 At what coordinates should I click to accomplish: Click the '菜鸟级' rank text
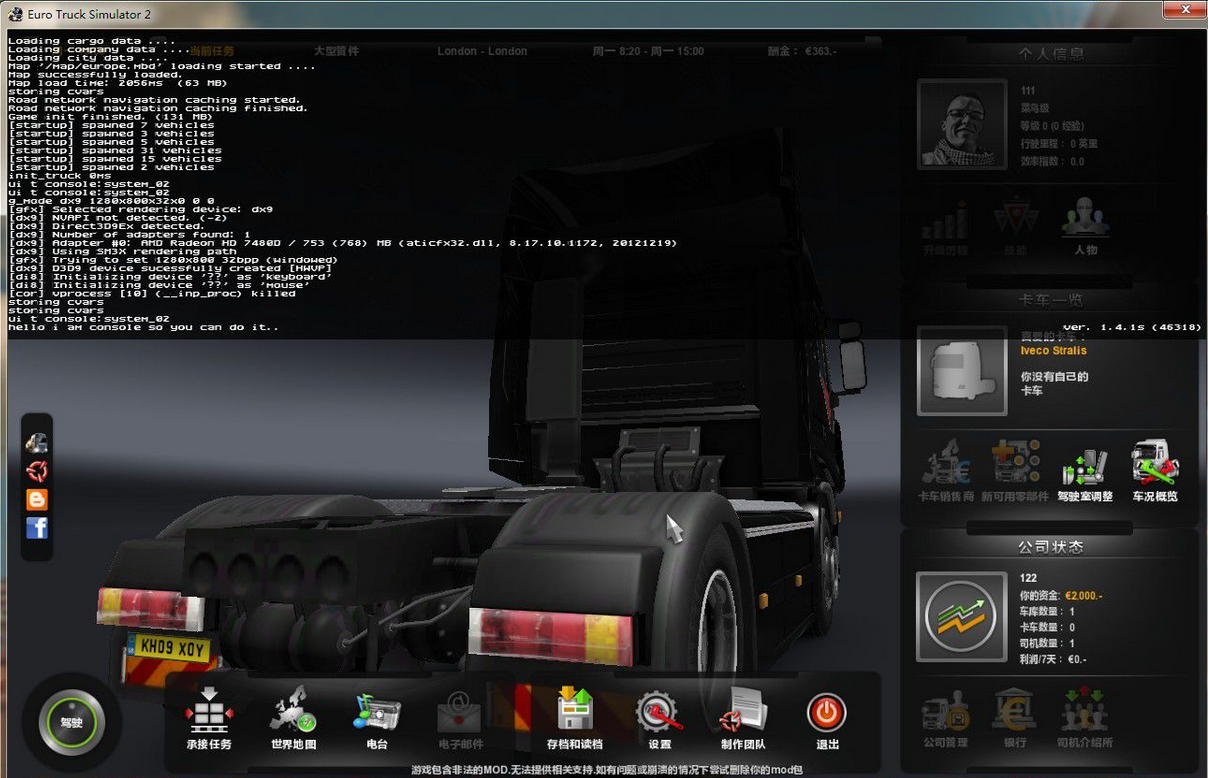click(1035, 108)
